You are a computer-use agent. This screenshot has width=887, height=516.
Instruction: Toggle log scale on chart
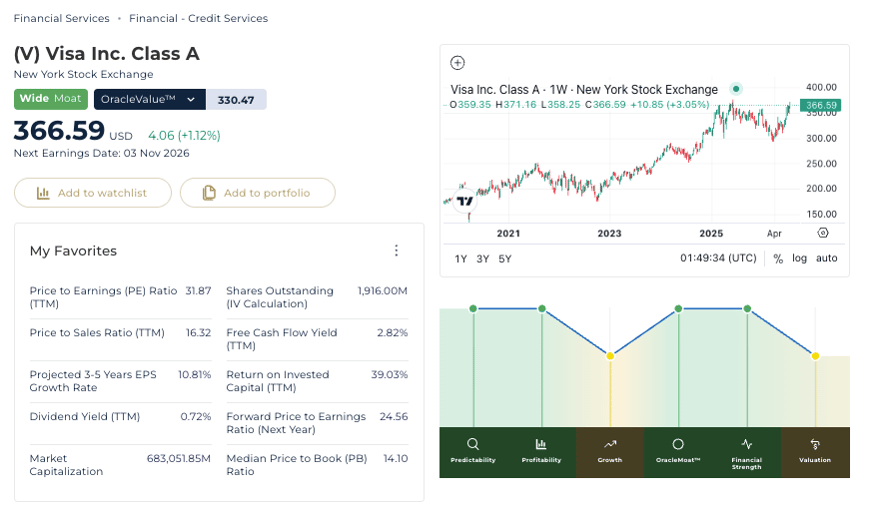799,258
